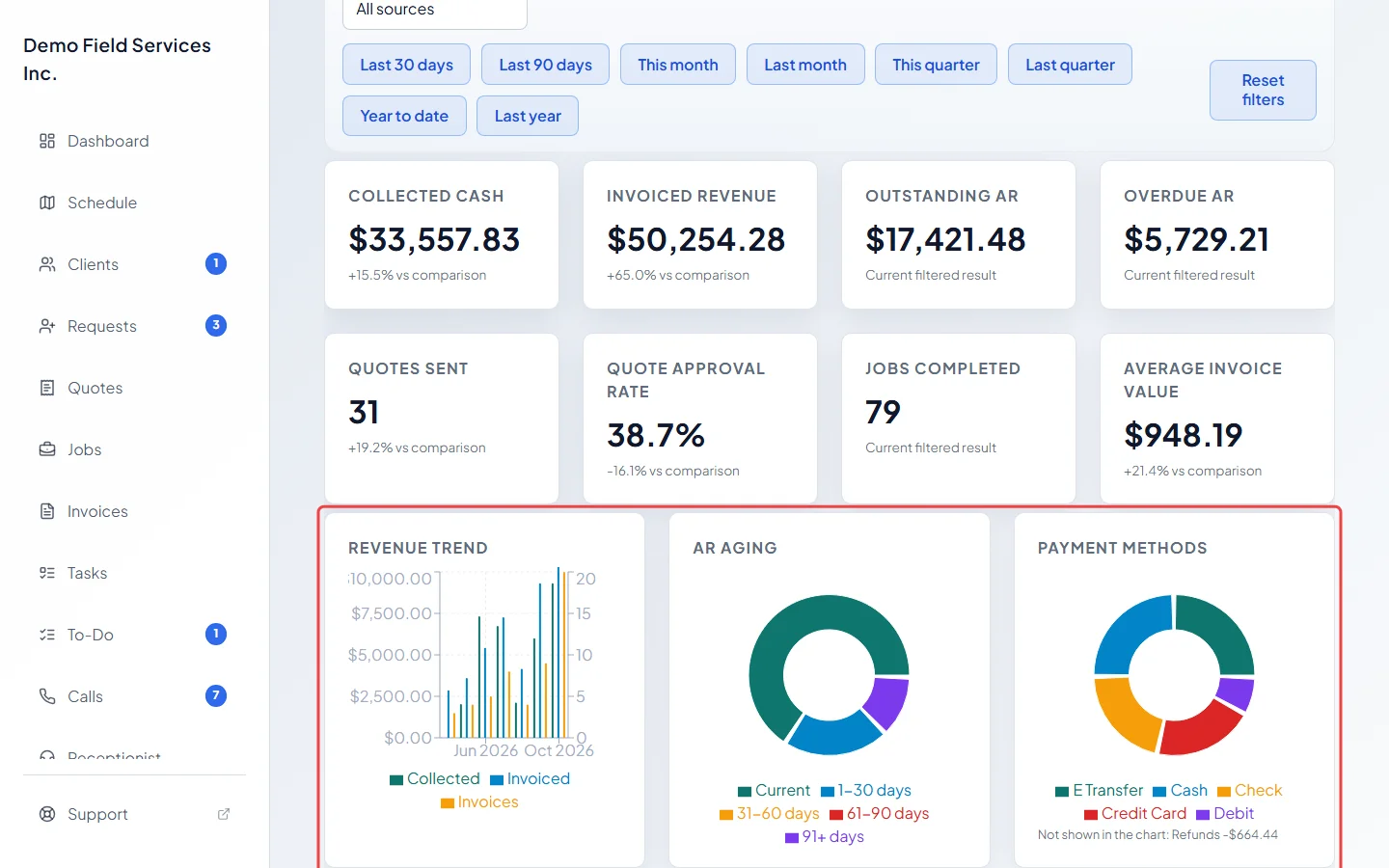This screenshot has width=1389, height=868.
Task: Click the Tasks list icon
Action: [x=47, y=573]
